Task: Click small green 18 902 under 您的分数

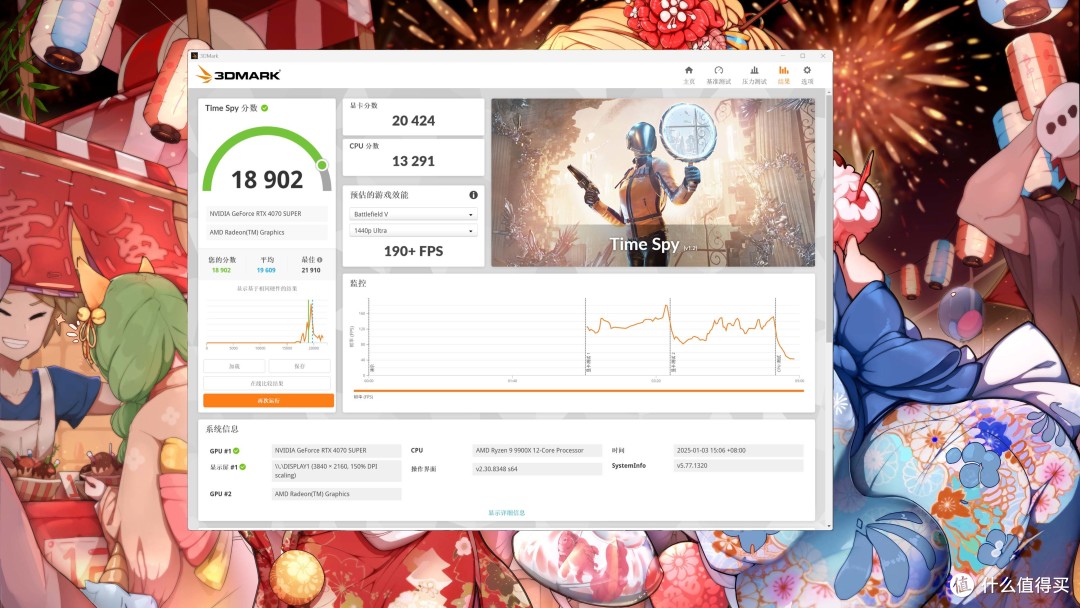Action: 221,271
